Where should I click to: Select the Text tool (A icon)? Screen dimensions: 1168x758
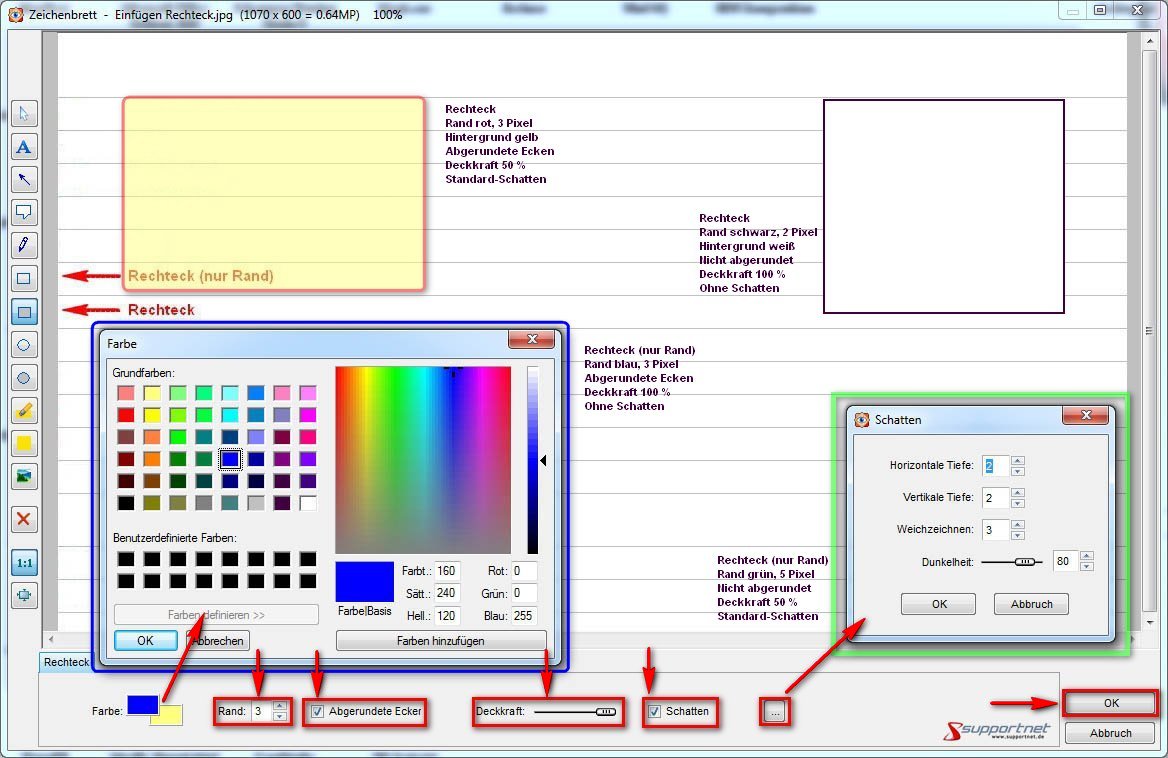click(x=25, y=147)
